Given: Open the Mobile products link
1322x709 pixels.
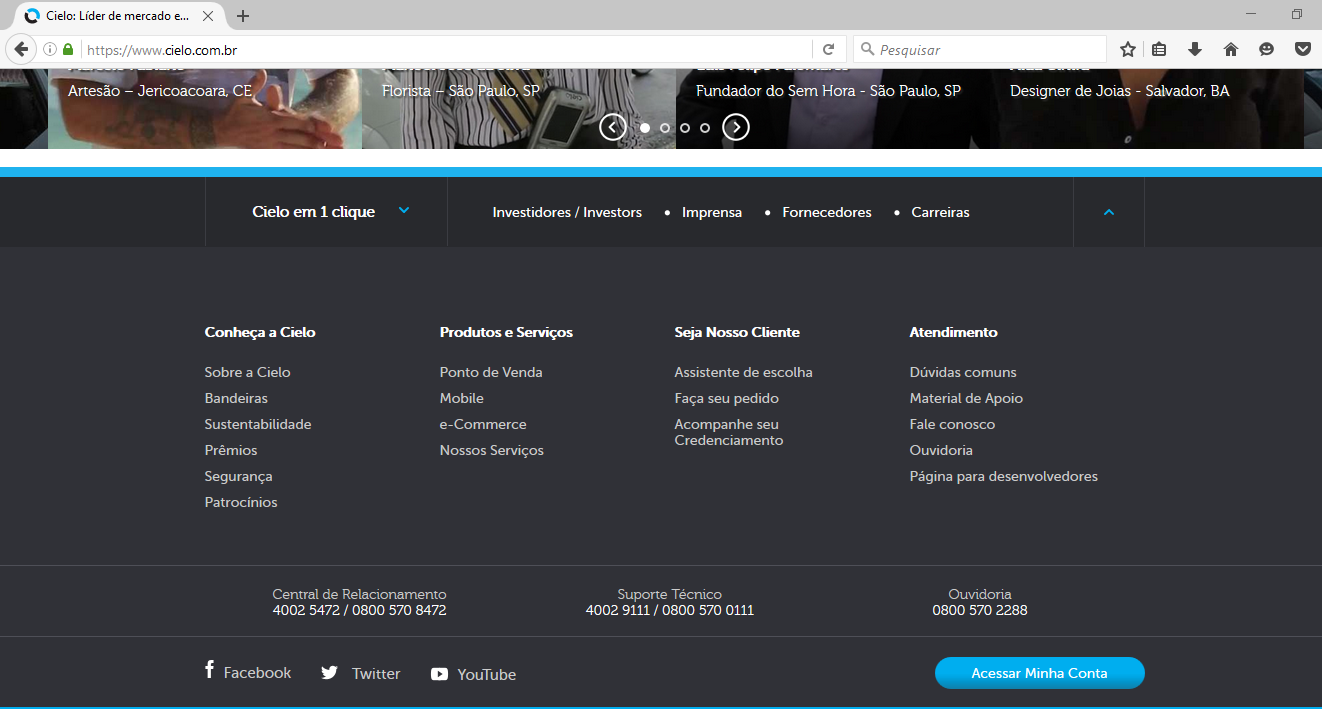Looking at the screenshot, I should click(461, 398).
